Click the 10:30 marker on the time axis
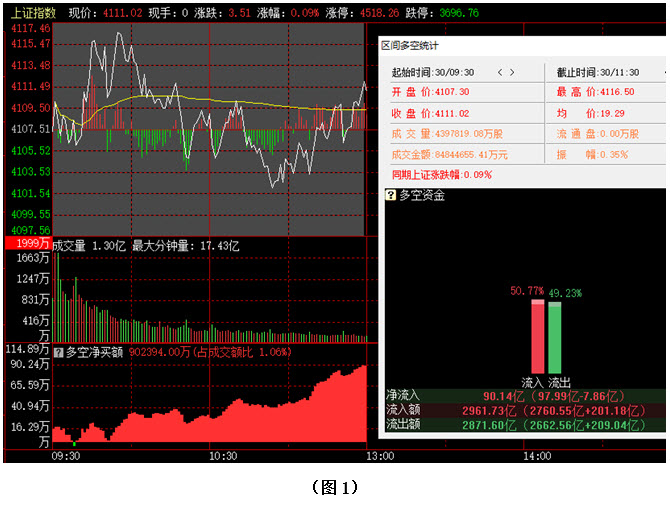The width and height of the screenshot is (670, 510). [222, 456]
